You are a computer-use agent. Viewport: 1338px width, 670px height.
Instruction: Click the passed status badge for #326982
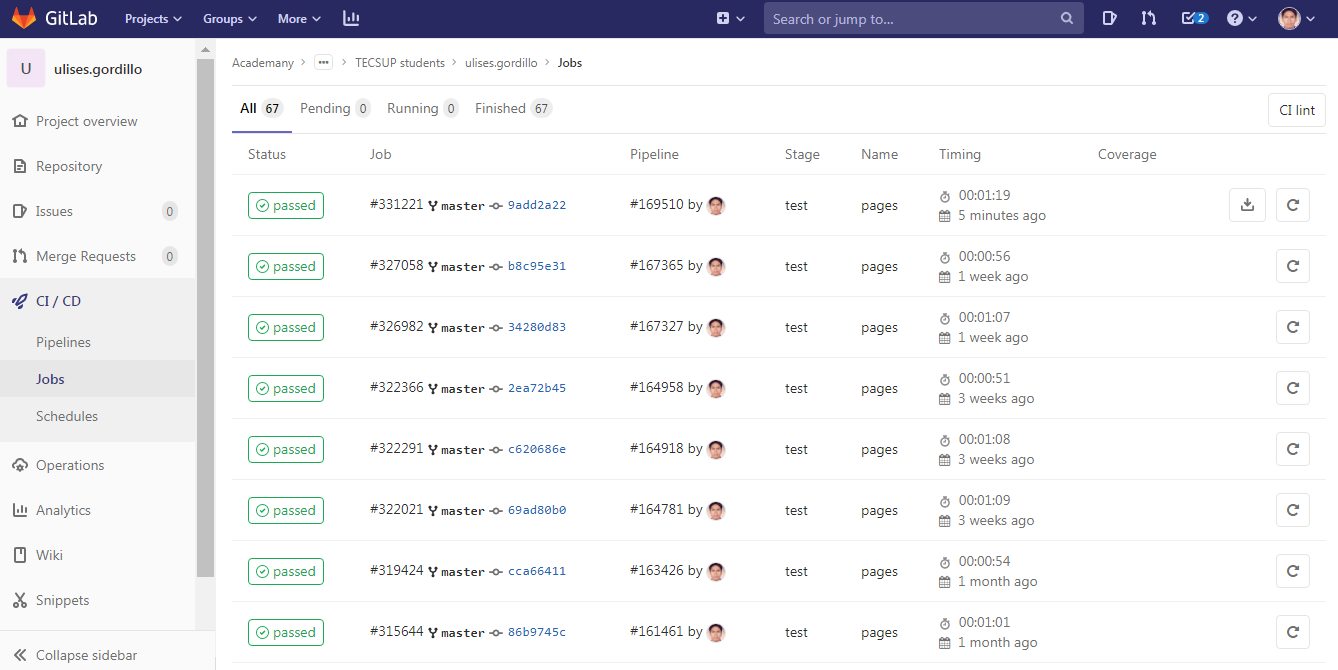click(x=286, y=327)
